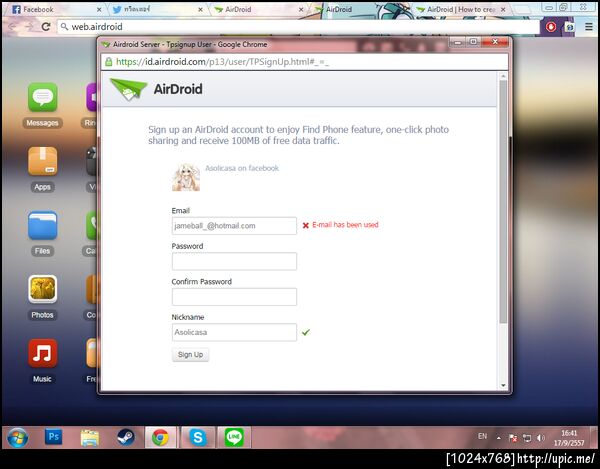The image size is (600, 469).
Task: Open Photoshop from the taskbar
Action: pos(54,437)
